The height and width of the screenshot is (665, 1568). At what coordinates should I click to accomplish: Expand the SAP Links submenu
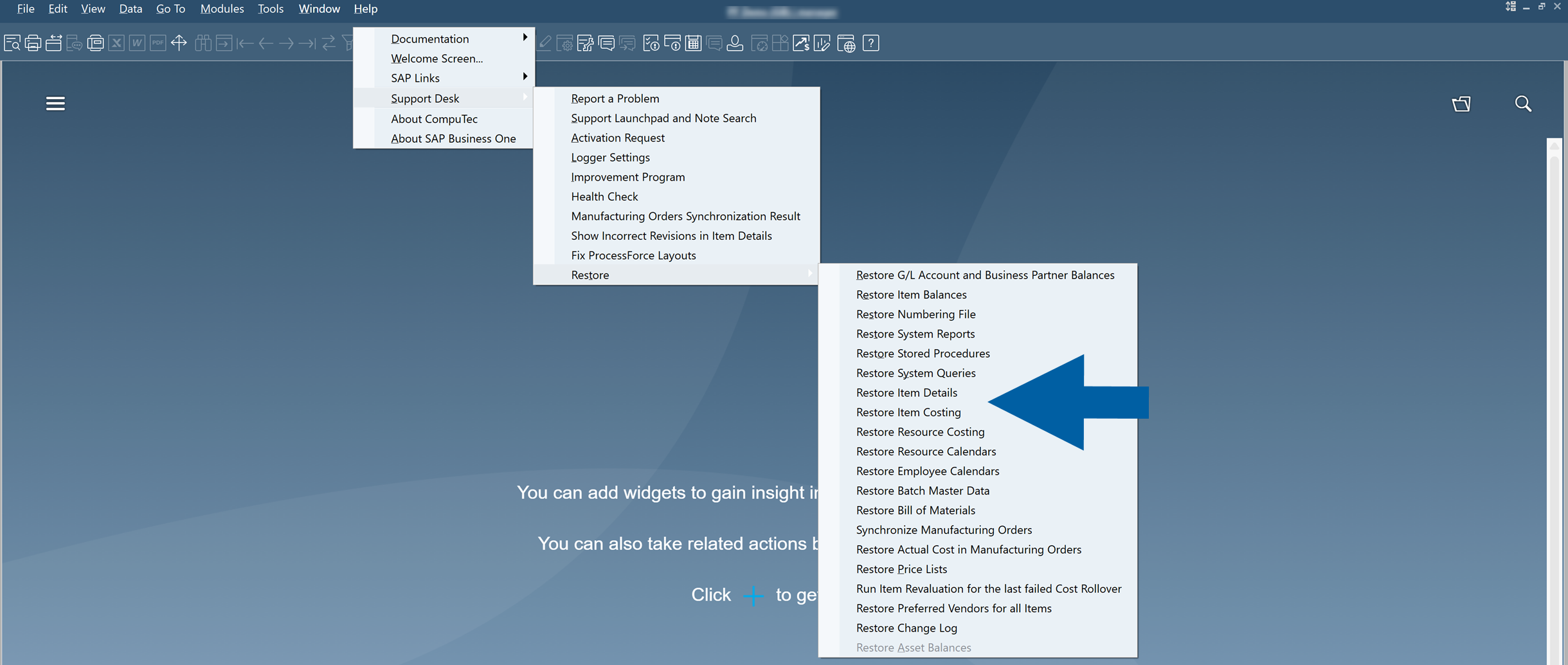click(444, 78)
